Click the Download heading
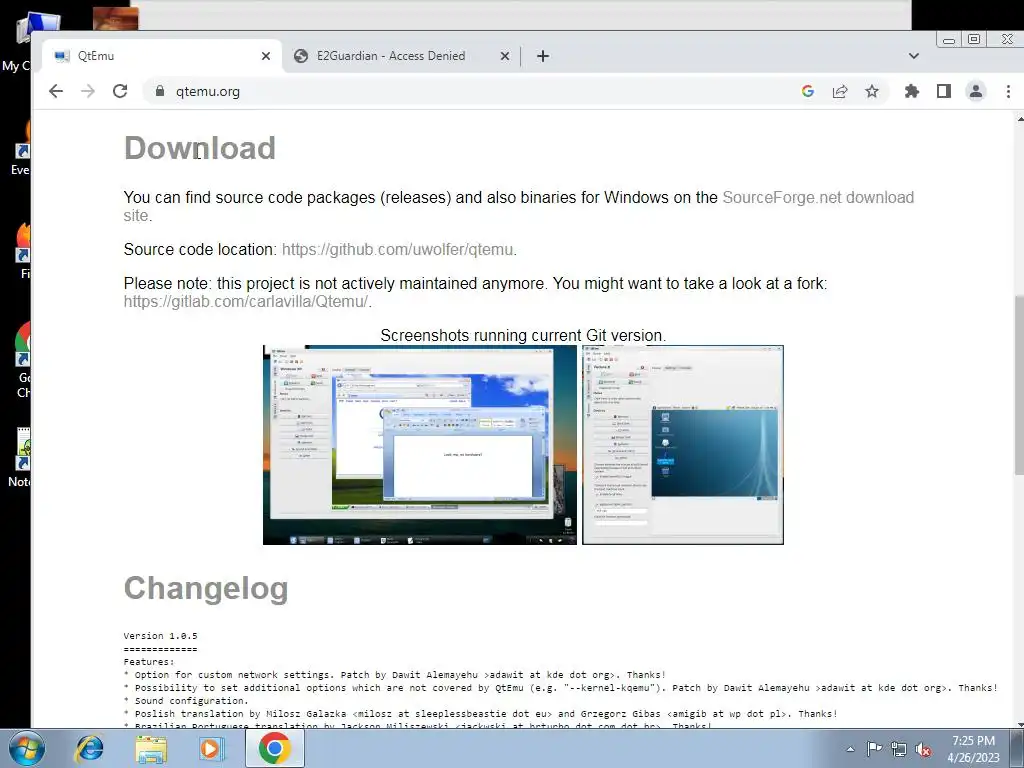Viewport: 1024px width, 768px height. click(x=199, y=148)
